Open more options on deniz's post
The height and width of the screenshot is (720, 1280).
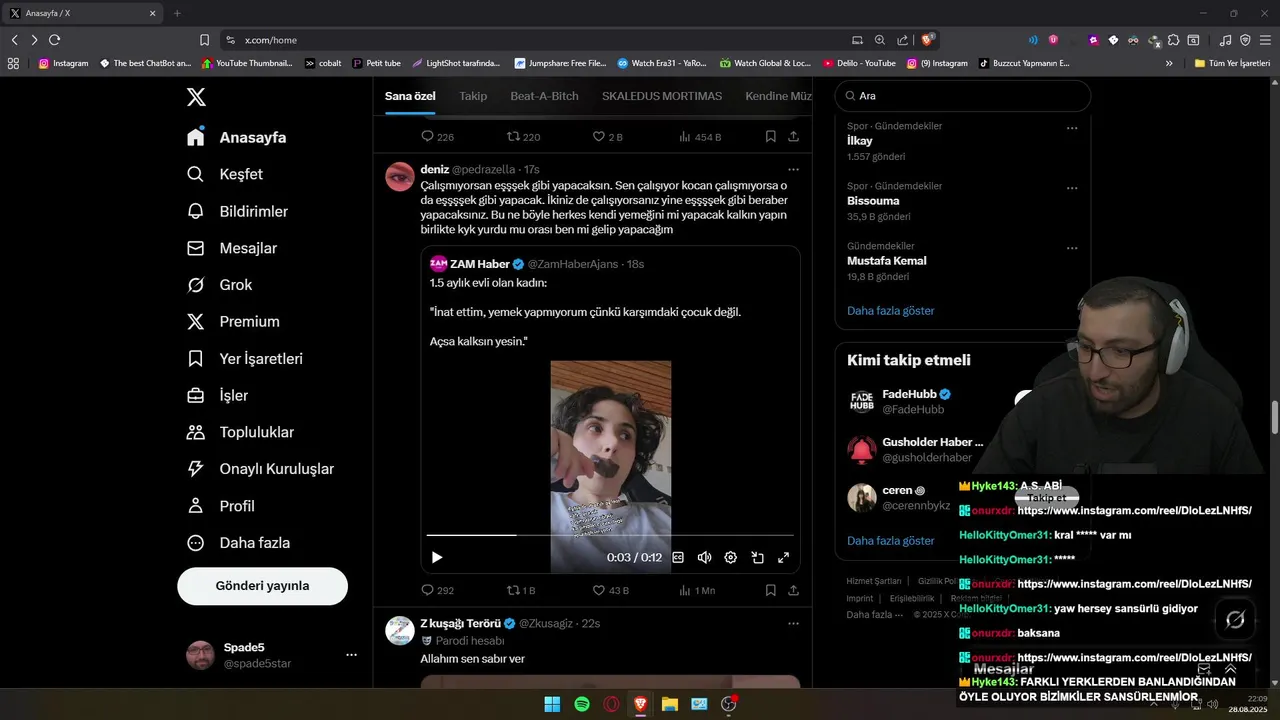pos(793,170)
